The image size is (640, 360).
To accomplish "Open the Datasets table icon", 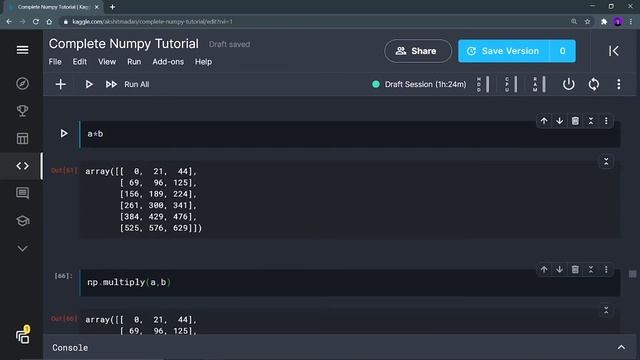I will click(22, 138).
